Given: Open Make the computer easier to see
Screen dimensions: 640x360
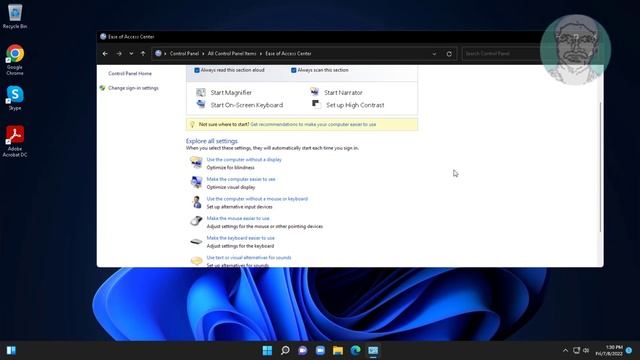Looking at the screenshot, I should pos(241,179).
